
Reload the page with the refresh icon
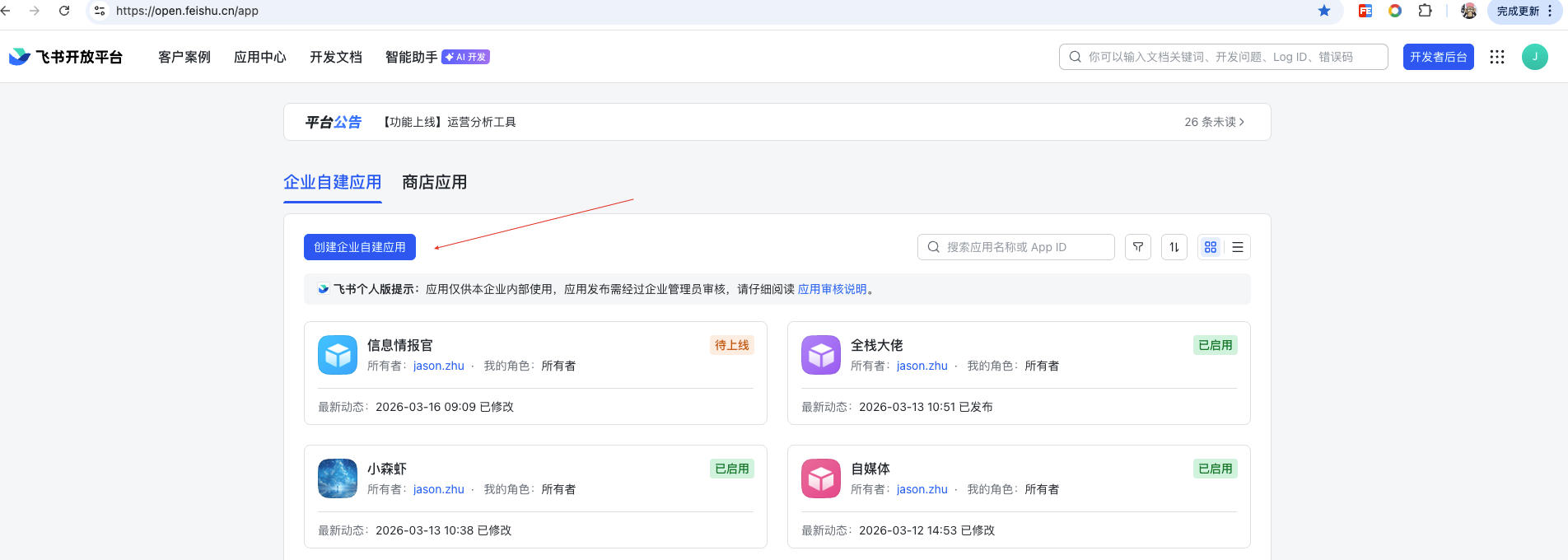(x=64, y=11)
